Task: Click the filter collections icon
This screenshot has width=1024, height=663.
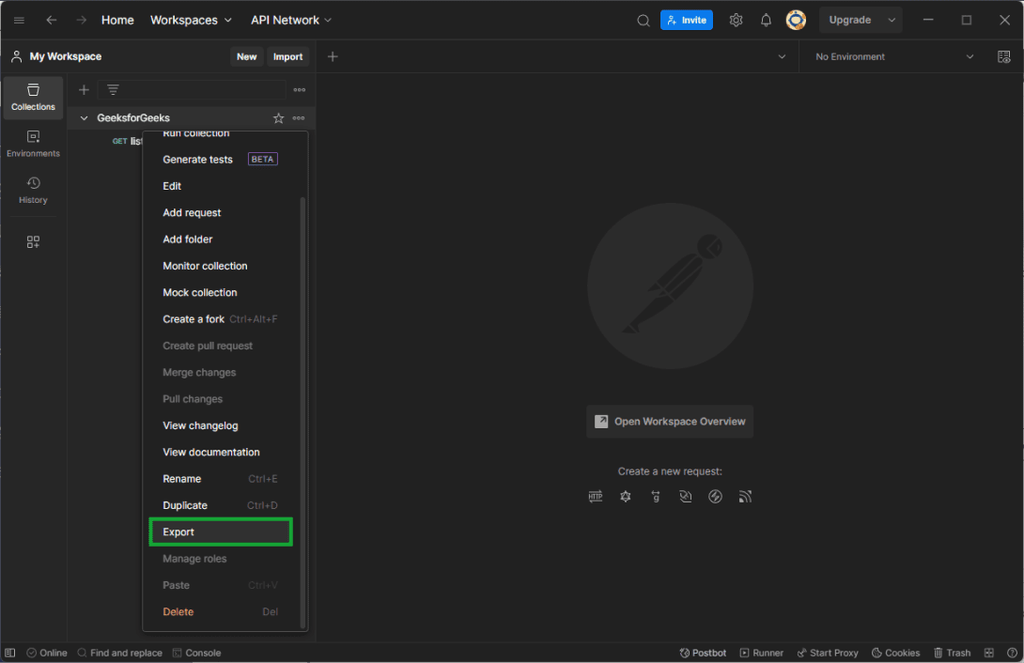Action: click(x=113, y=90)
